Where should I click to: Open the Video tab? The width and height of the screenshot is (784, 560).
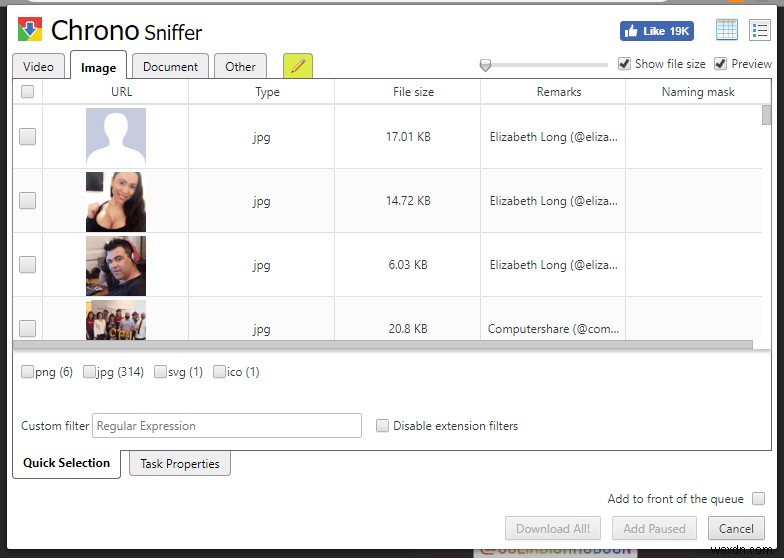click(38, 66)
